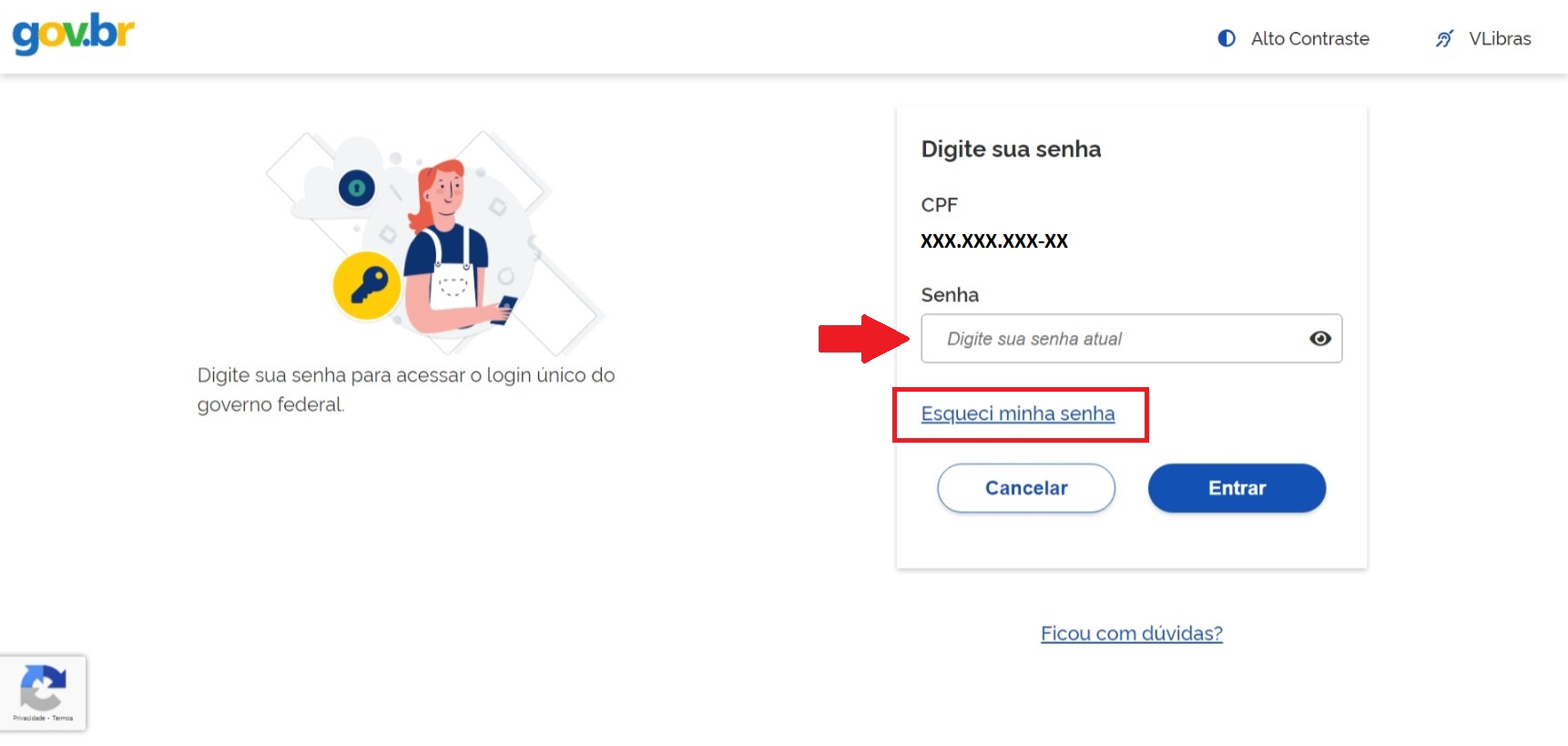
Task: Click 'Privacidade' in the bottom-left badge
Action: (x=29, y=718)
